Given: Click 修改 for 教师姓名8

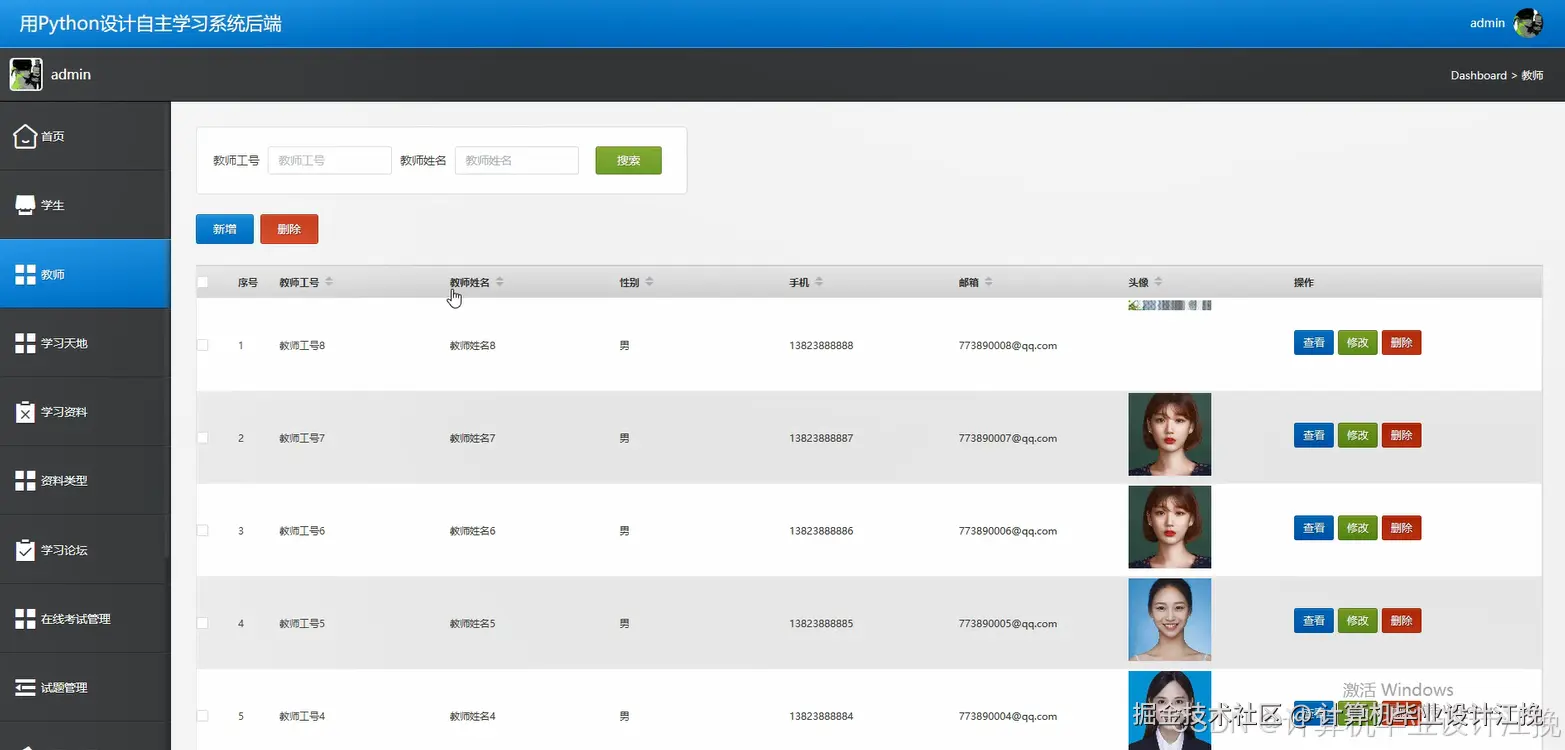Looking at the screenshot, I should [x=1357, y=343].
